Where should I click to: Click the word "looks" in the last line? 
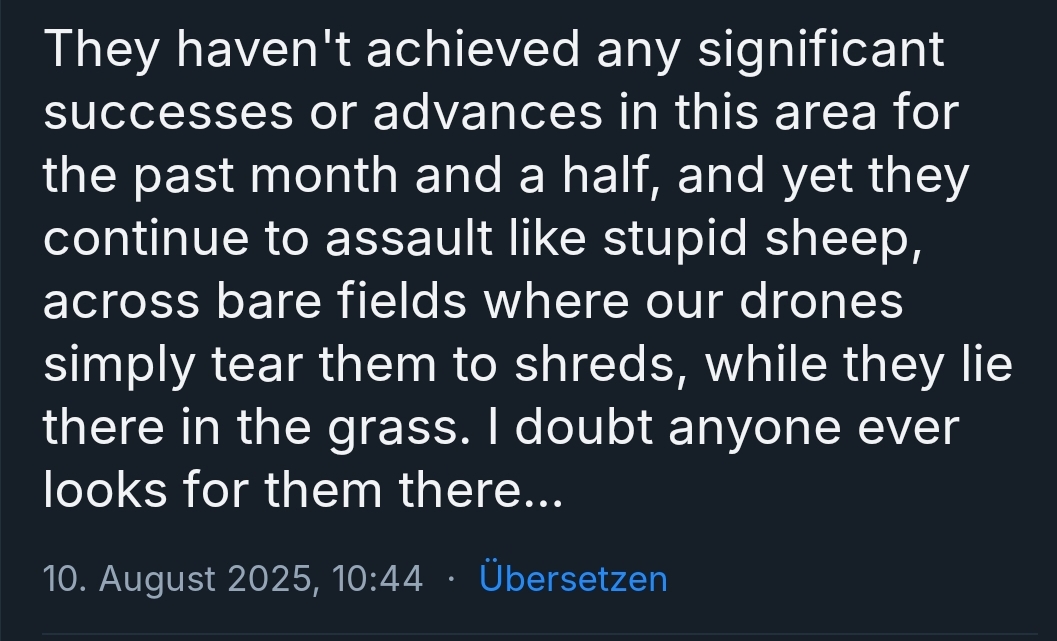105,489
